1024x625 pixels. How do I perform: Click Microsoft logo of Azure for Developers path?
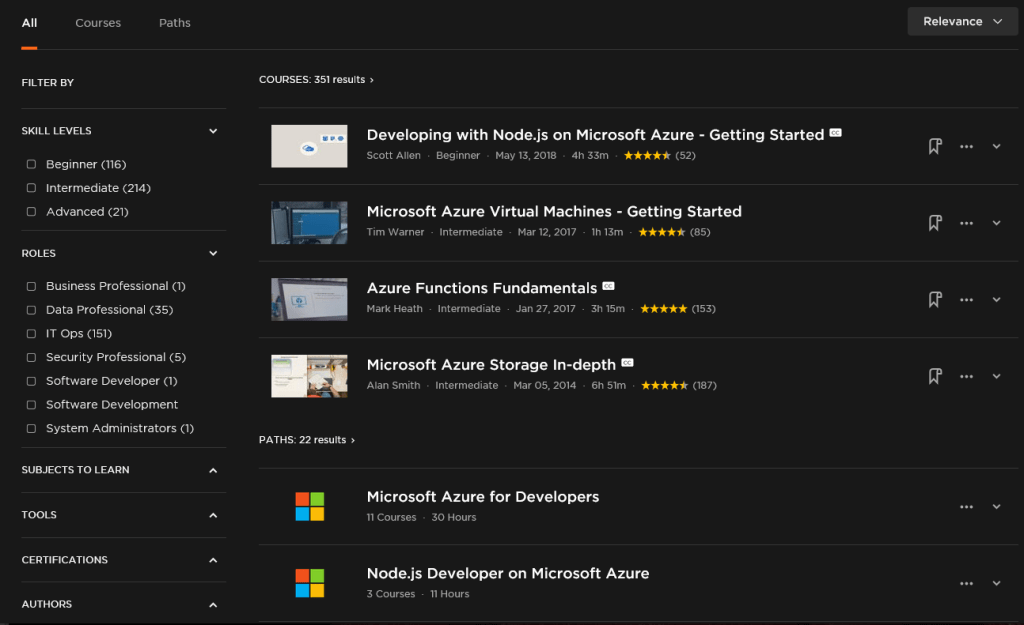(x=310, y=506)
